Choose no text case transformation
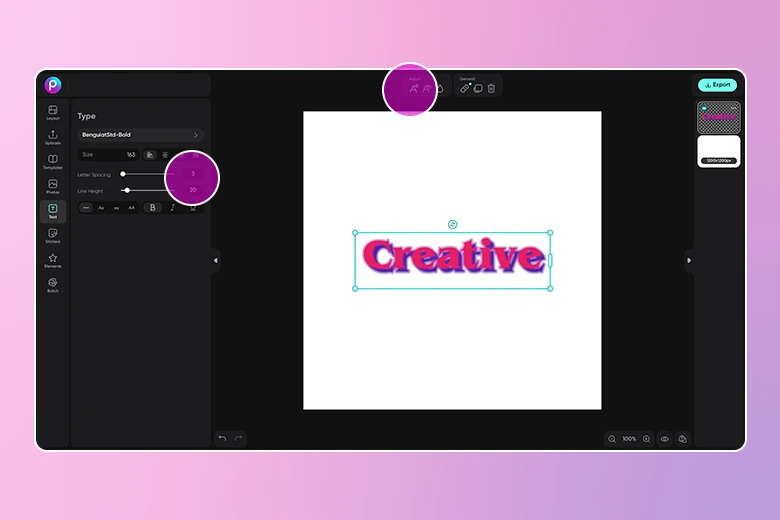 point(86,208)
